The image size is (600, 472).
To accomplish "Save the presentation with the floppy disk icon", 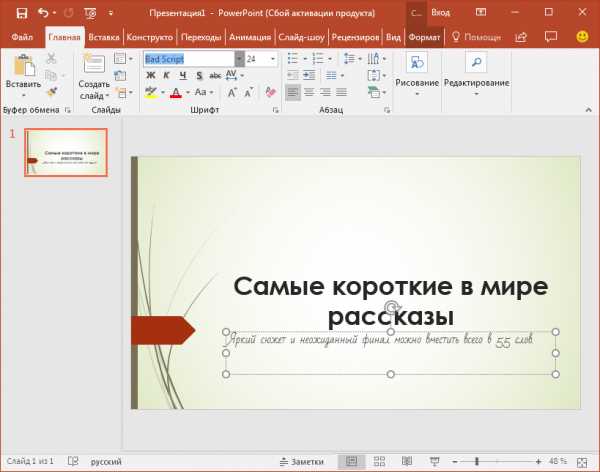I will [x=22, y=13].
